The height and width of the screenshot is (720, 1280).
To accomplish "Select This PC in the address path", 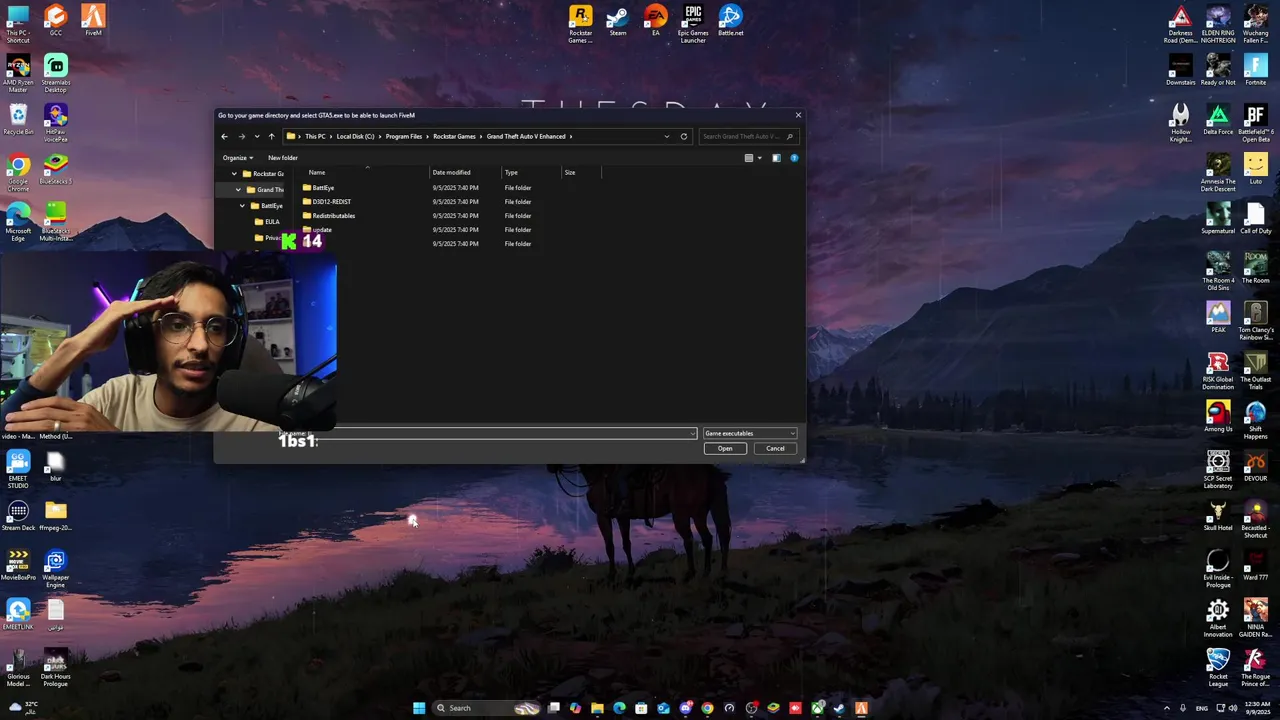I will click(x=315, y=136).
